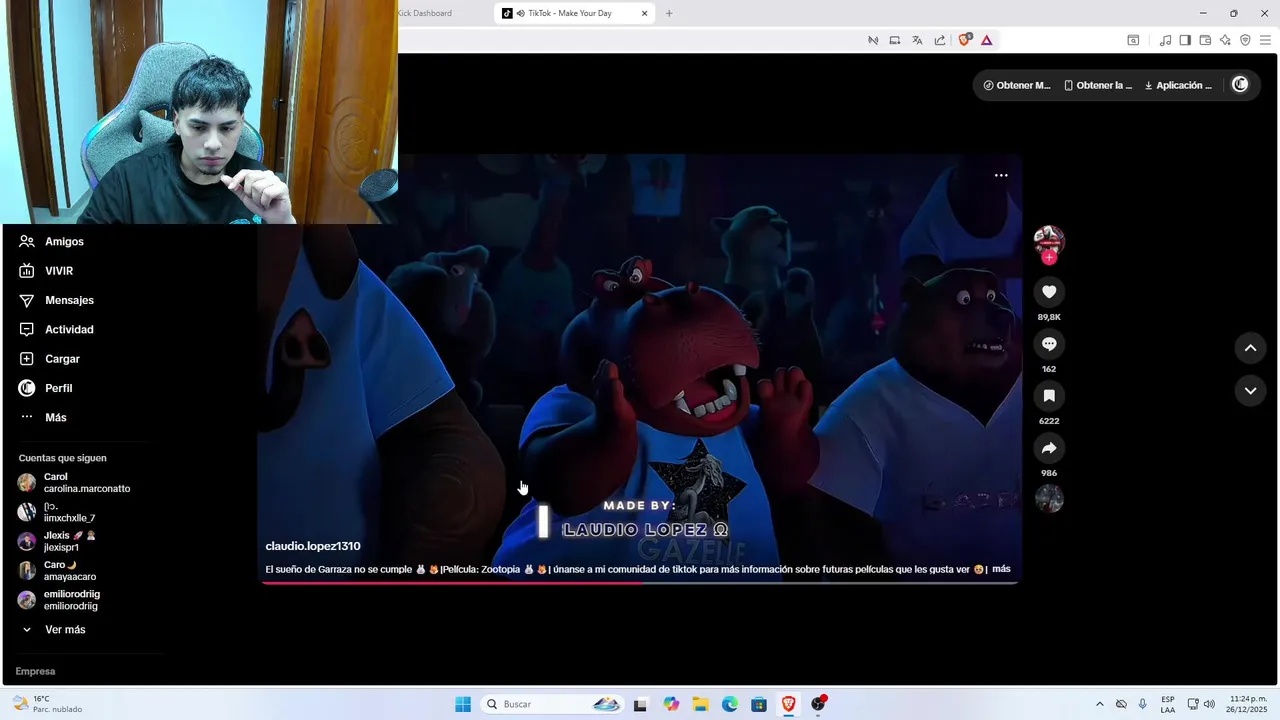Screen dimensions: 1280x720
Task: Like the video with the heart icon
Action: (1049, 292)
